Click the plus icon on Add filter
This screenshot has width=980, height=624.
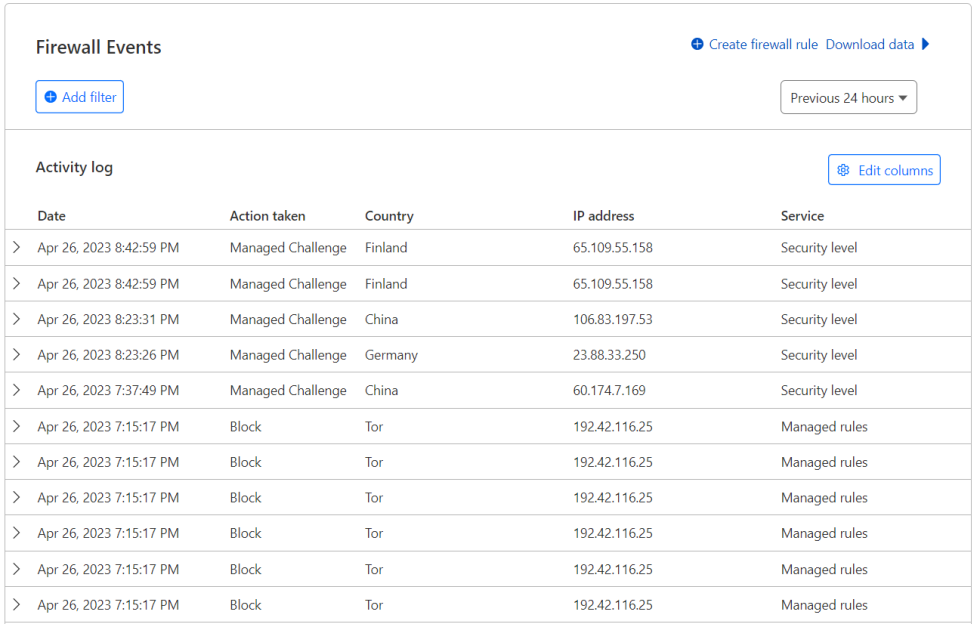[51, 96]
